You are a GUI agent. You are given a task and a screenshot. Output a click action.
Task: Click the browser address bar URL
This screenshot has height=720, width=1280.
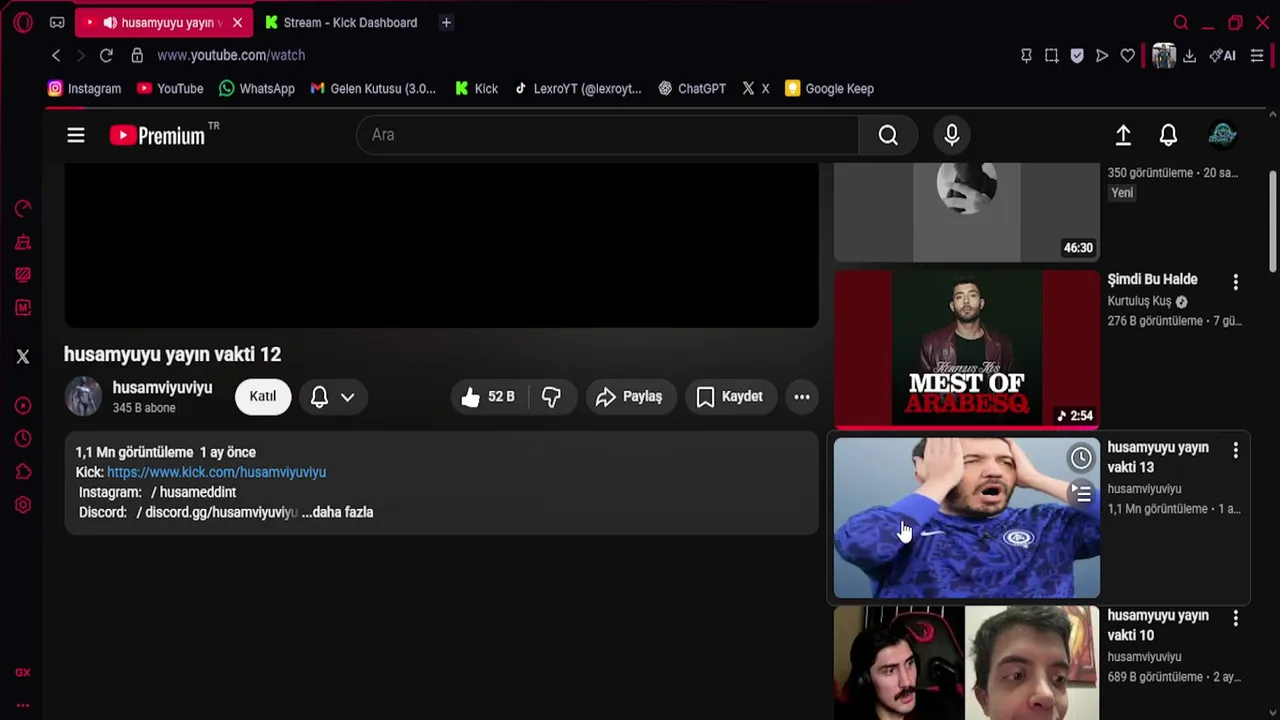click(231, 55)
